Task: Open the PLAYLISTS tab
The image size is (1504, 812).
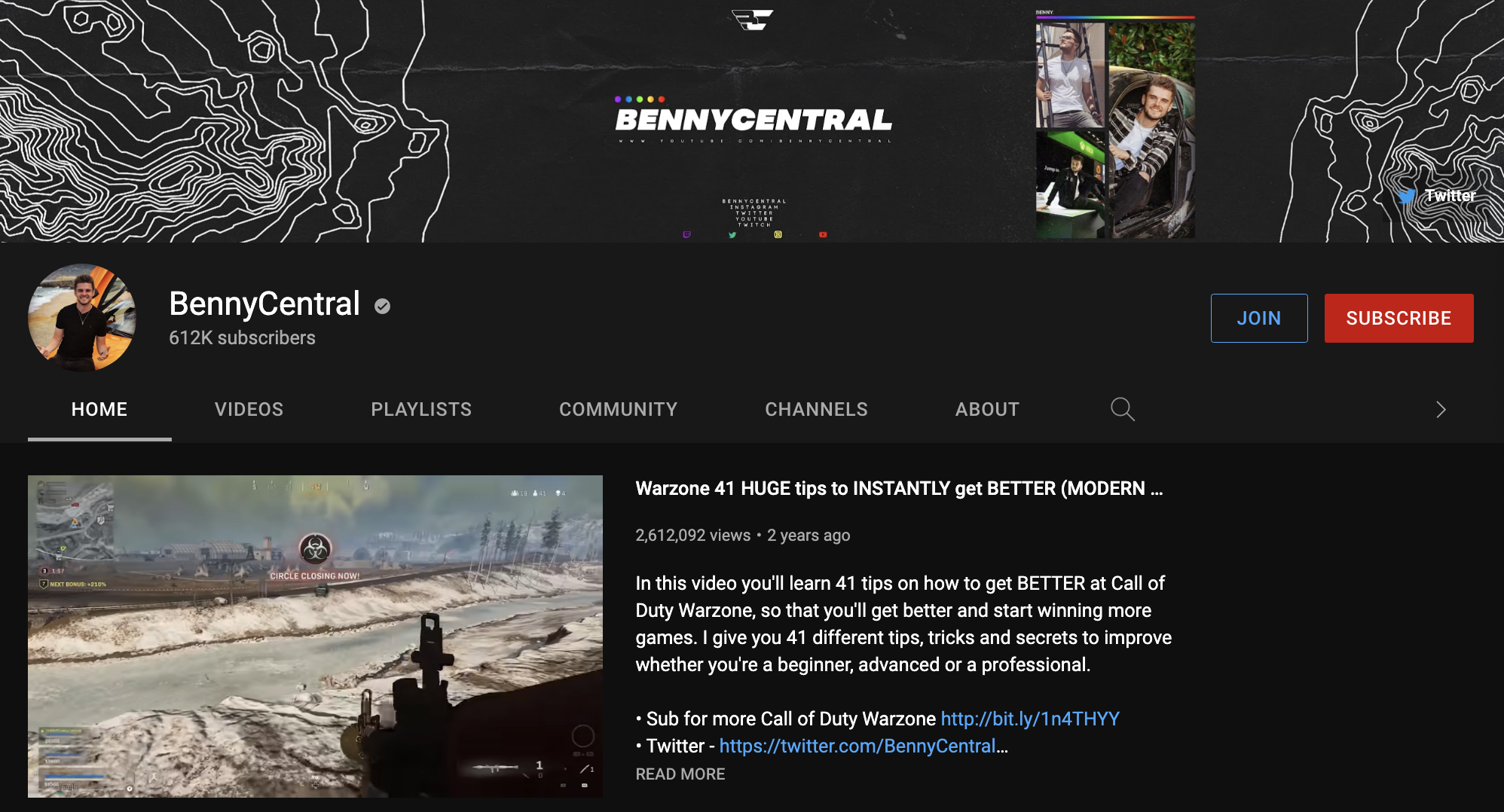Action: click(420, 409)
